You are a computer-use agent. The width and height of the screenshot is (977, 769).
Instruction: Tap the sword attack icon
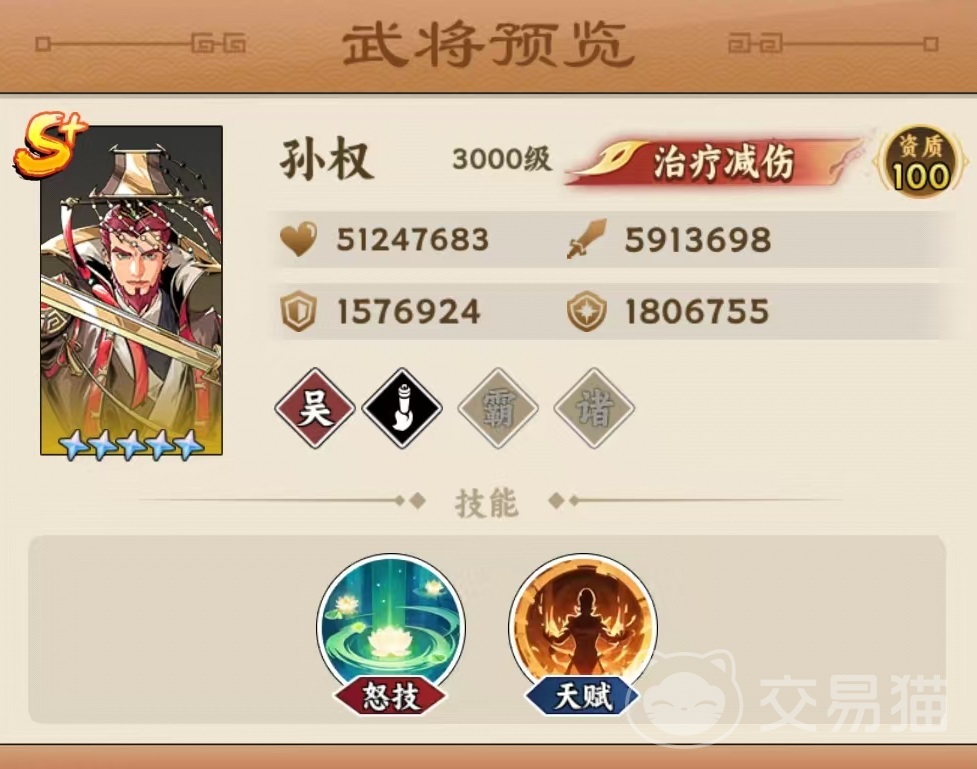pos(586,239)
